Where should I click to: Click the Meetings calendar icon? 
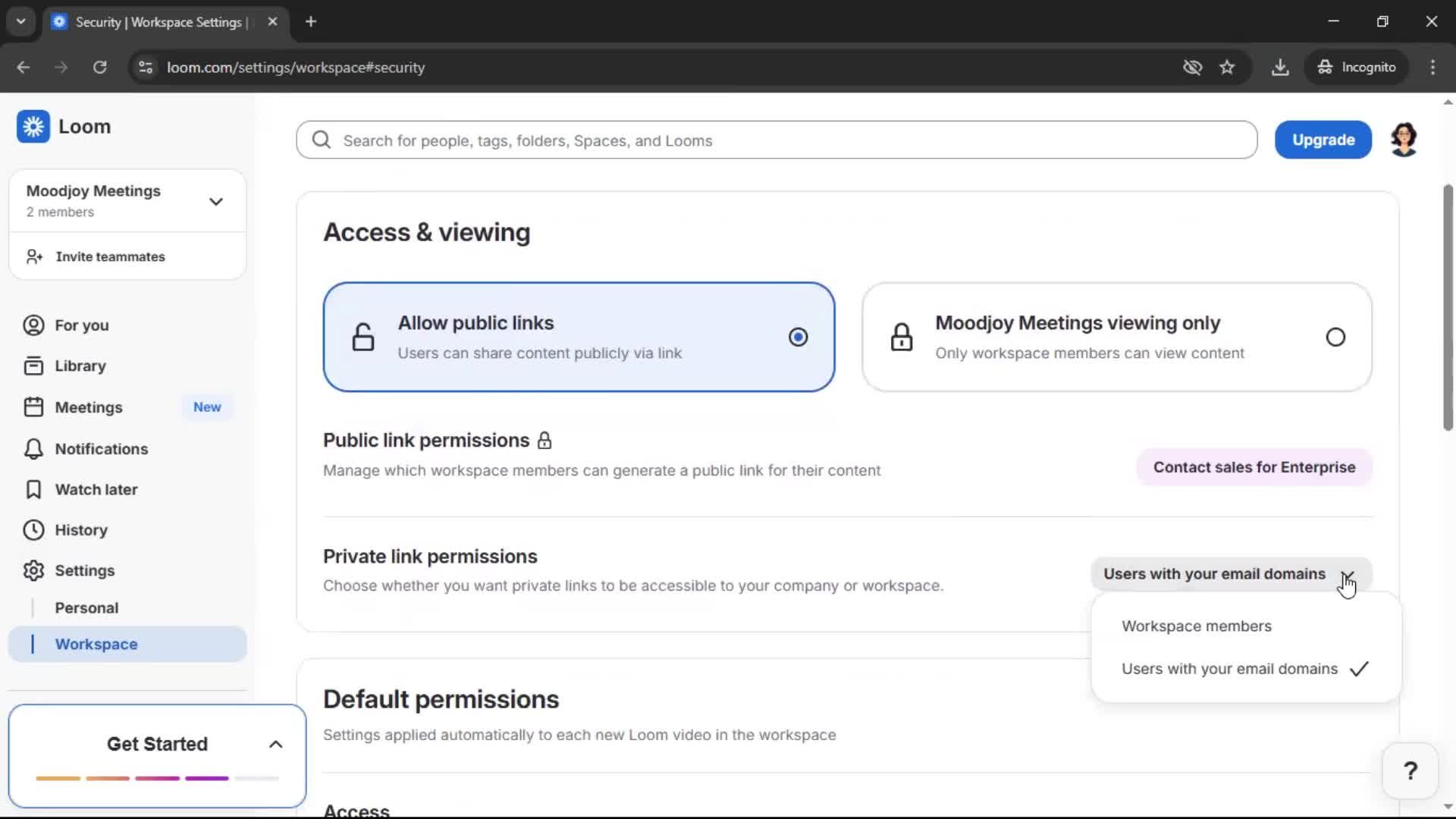pyautogui.click(x=33, y=406)
